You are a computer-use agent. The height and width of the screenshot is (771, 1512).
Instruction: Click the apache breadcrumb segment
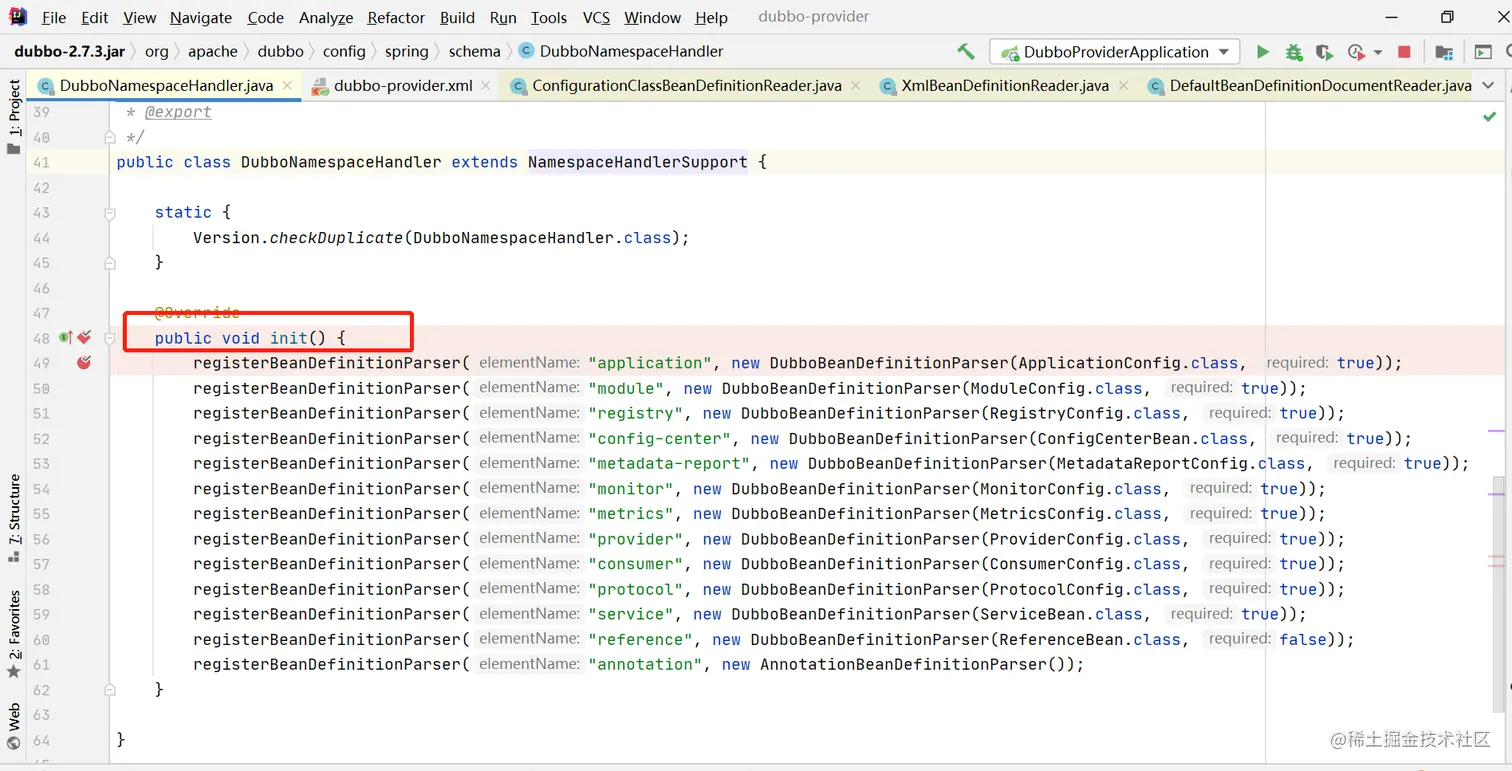[213, 51]
